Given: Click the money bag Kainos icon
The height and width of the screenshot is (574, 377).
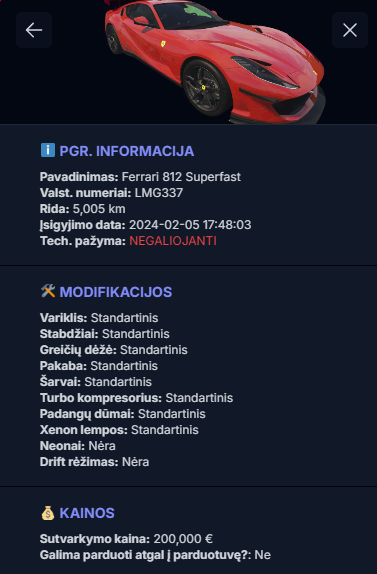Looking at the screenshot, I should pyautogui.click(x=48, y=512).
